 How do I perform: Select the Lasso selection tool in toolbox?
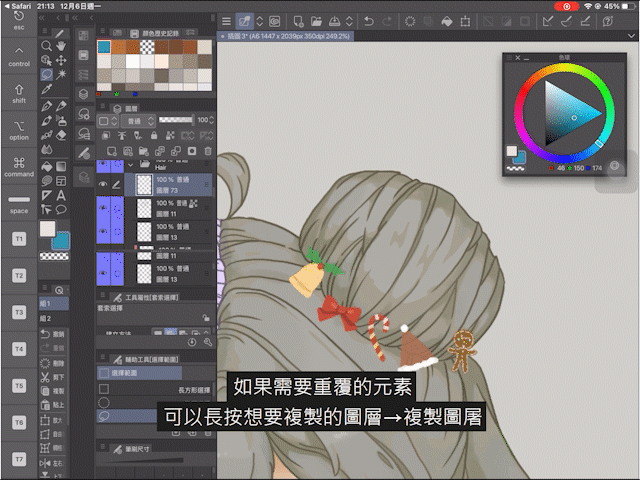click(x=47, y=74)
